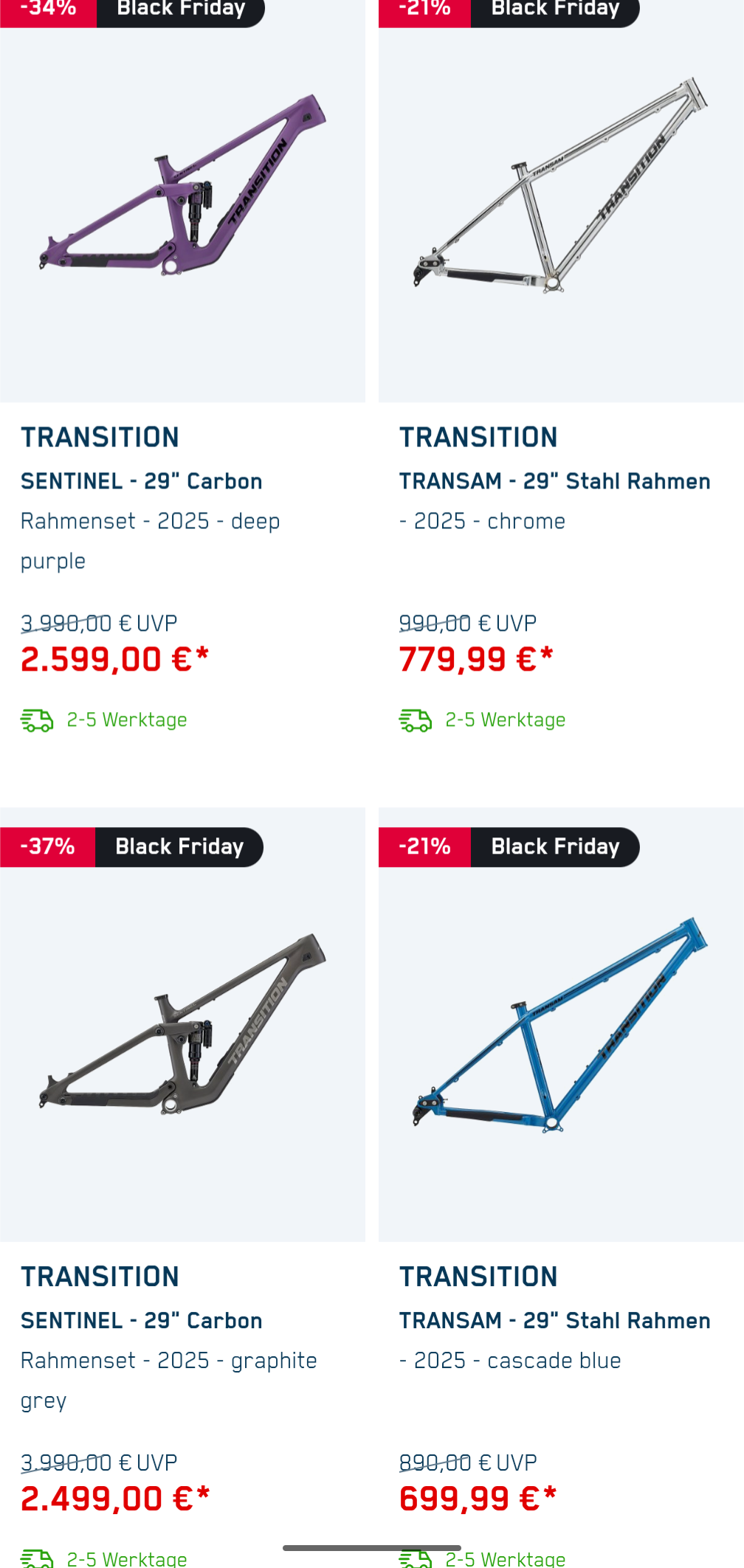The width and height of the screenshot is (744, 1568).
Task: Tap the -37% discount badge
Action: (x=48, y=846)
